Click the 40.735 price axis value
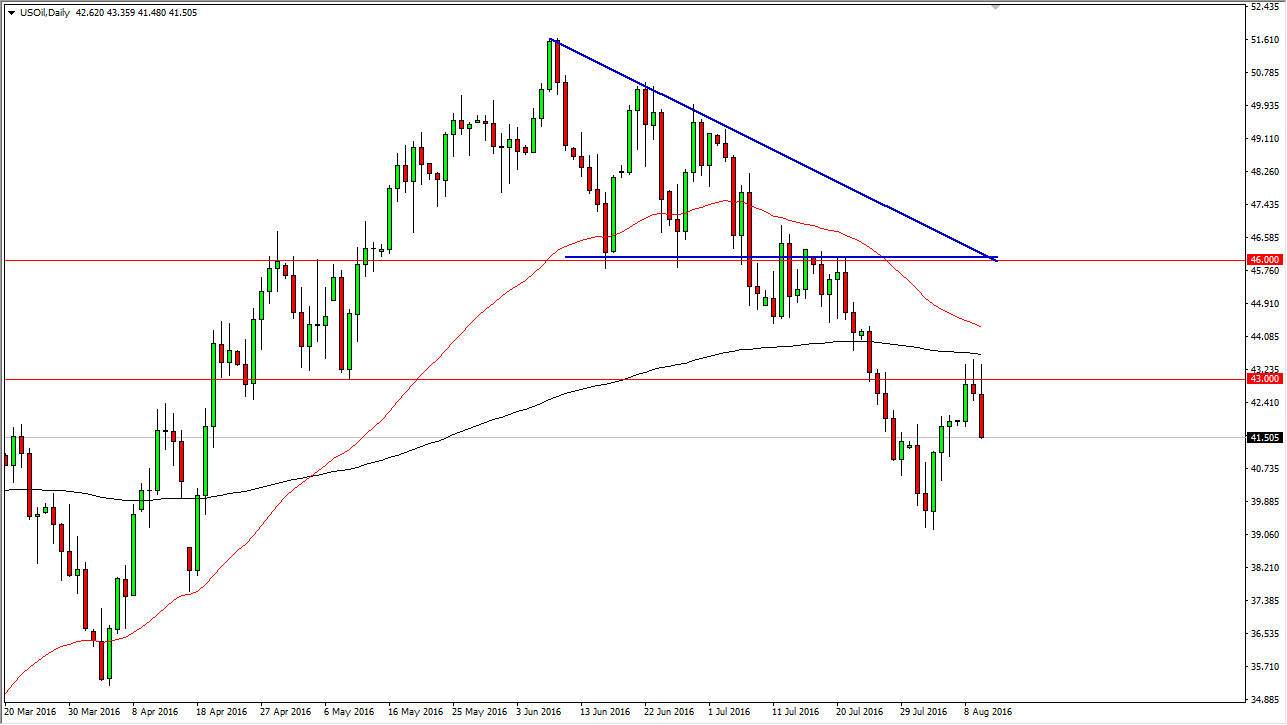1287x725 pixels. coord(1265,468)
